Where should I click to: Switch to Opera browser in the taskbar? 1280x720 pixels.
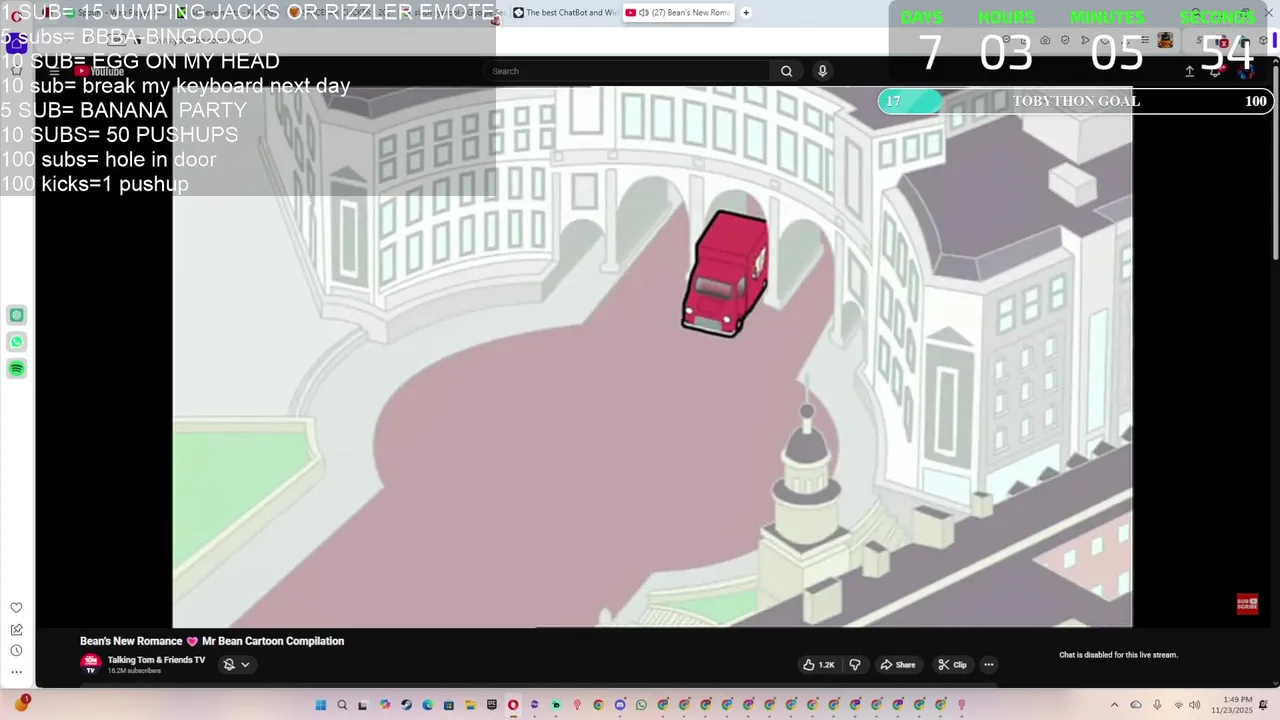tap(513, 705)
